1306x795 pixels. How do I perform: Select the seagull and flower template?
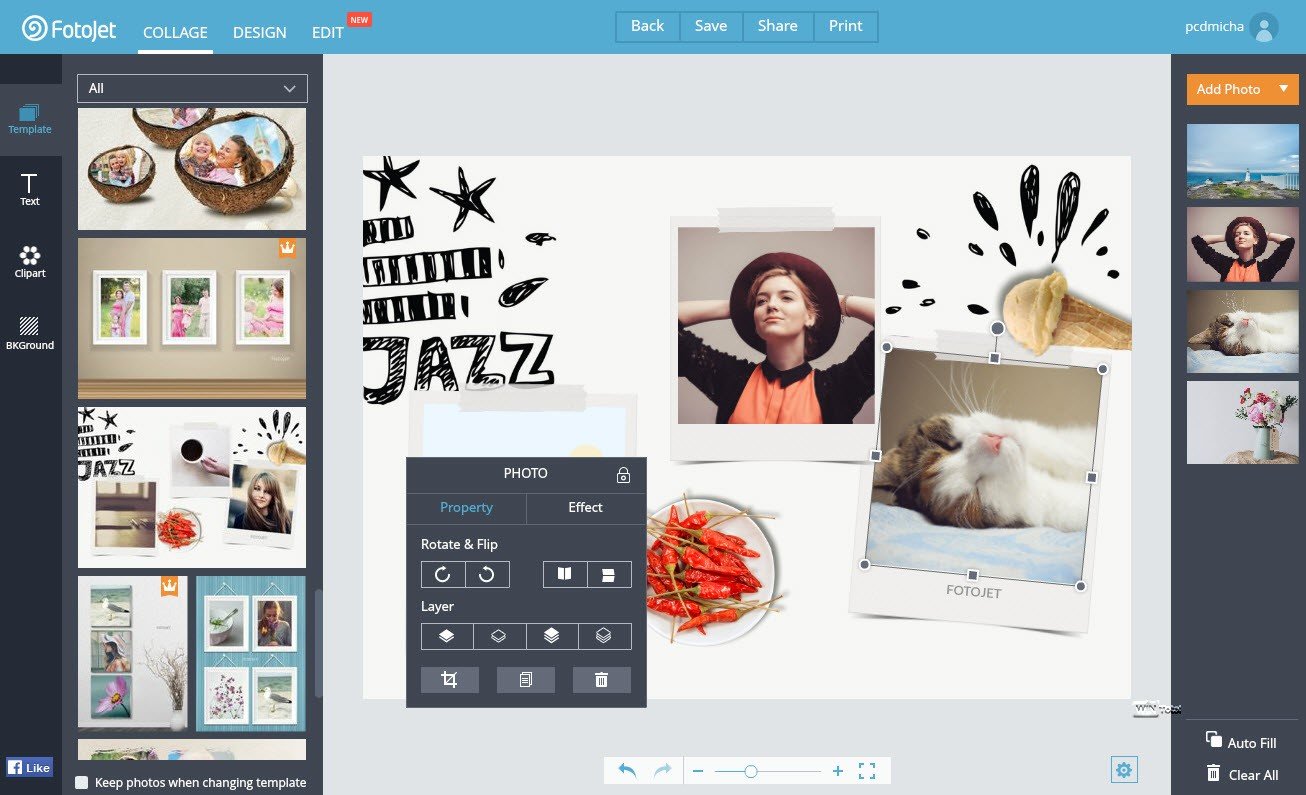133,653
